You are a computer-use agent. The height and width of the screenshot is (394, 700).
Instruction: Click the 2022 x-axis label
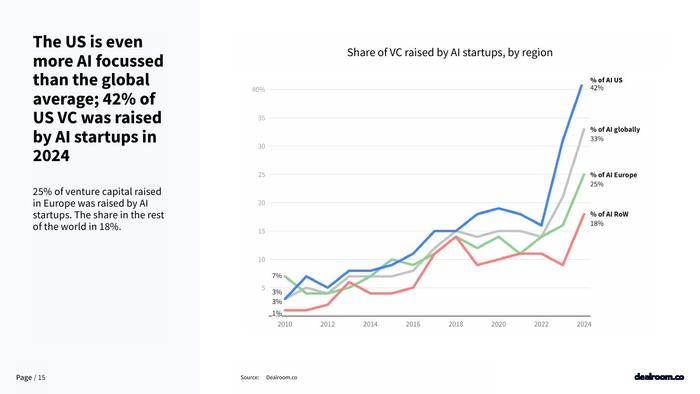pos(541,324)
